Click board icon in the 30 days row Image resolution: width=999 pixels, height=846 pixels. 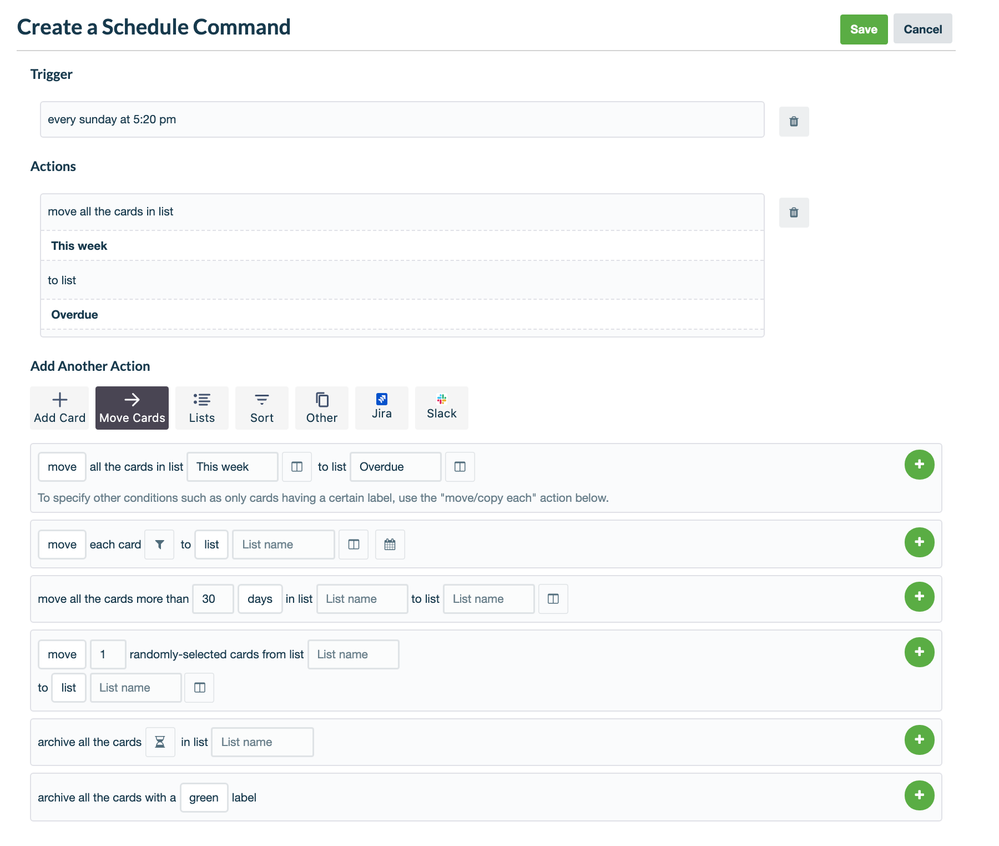point(553,599)
